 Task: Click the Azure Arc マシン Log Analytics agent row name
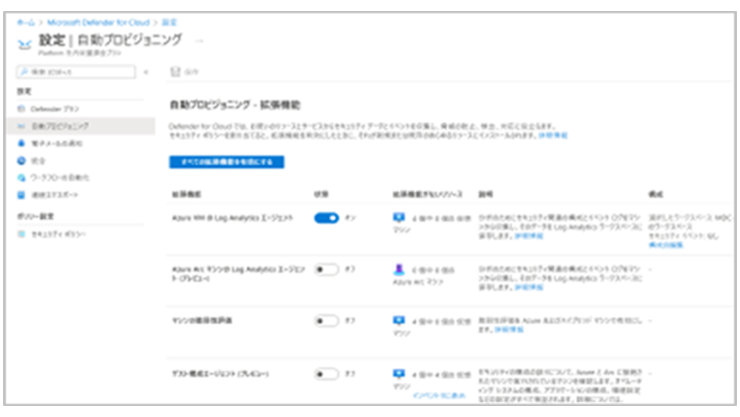click(x=238, y=274)
